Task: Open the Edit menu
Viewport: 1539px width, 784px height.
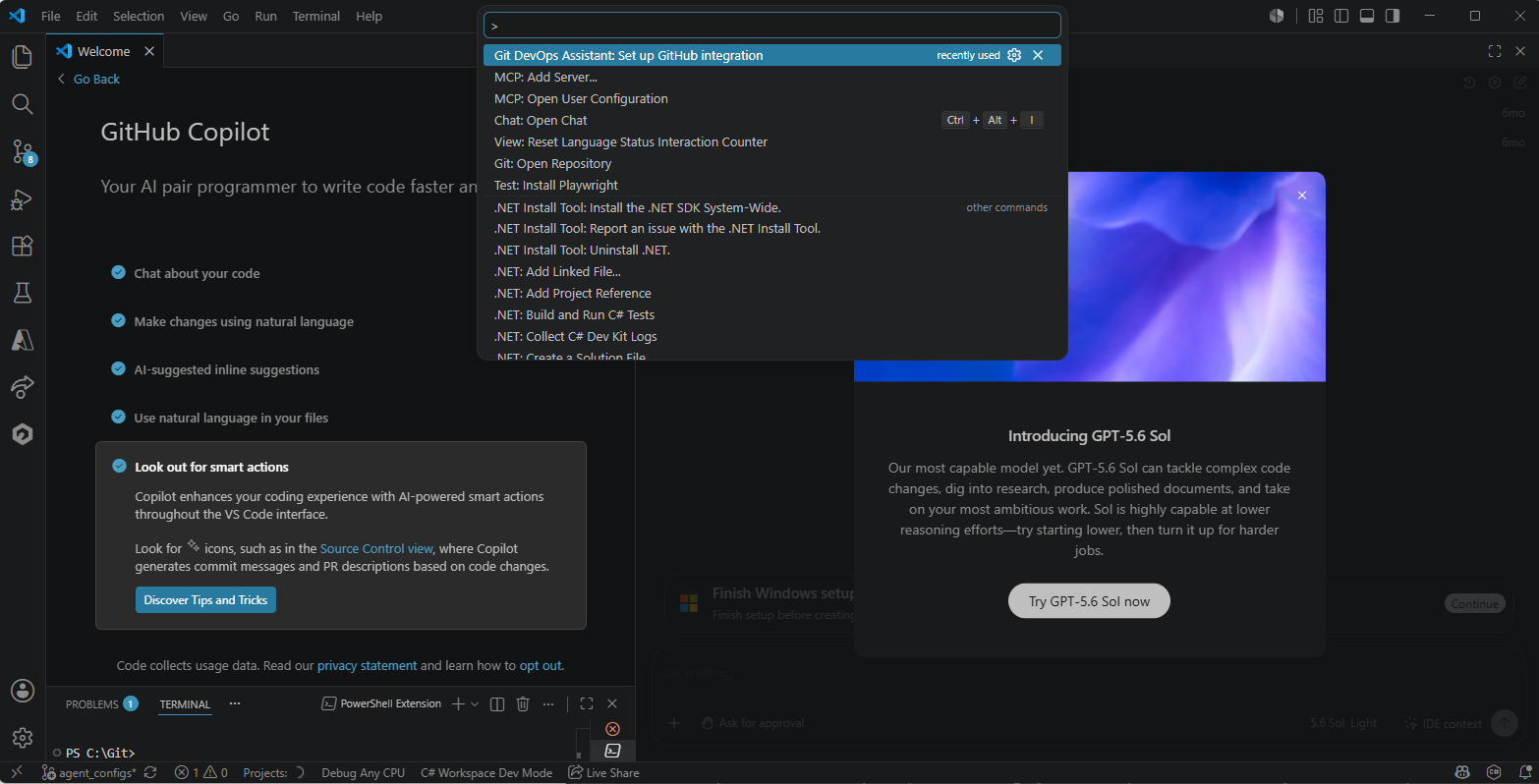Action: (x=86, y=16)
